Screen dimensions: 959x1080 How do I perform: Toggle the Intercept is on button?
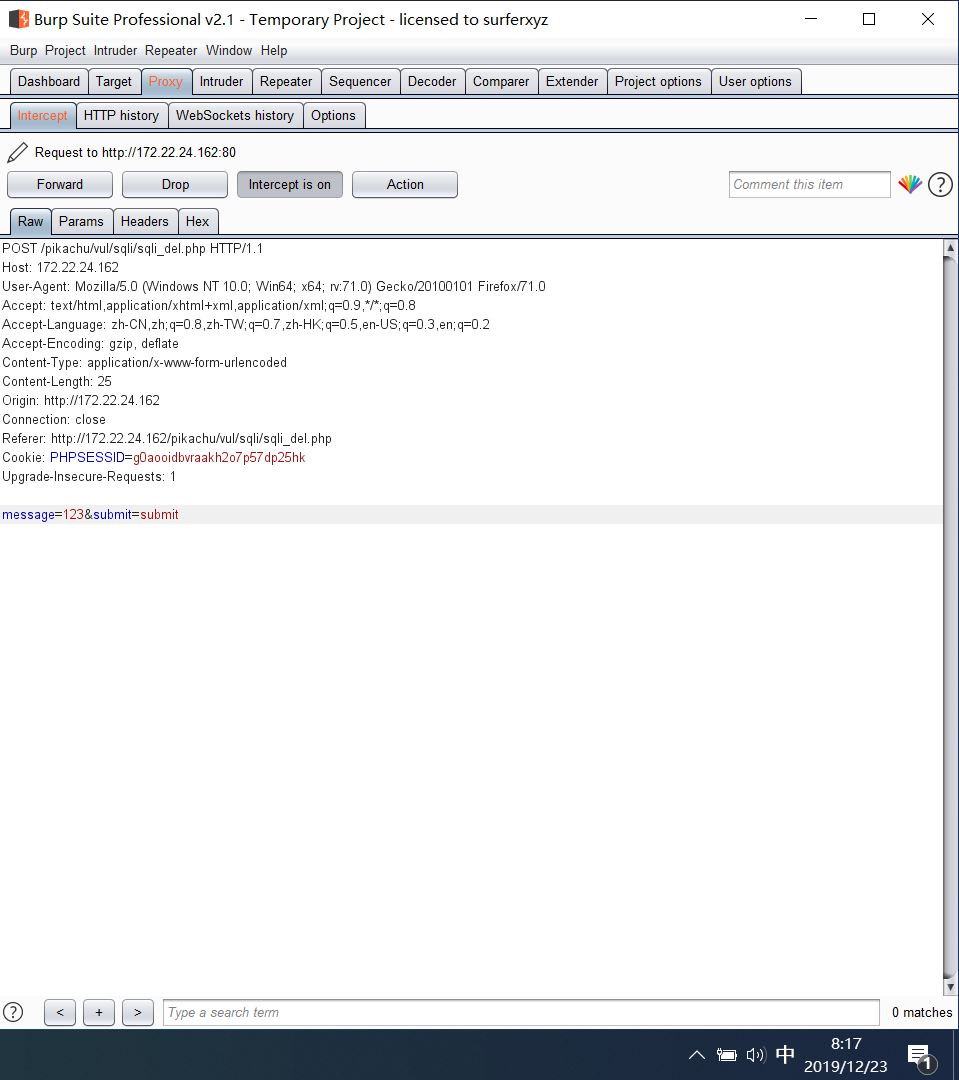tap(289, 185)
